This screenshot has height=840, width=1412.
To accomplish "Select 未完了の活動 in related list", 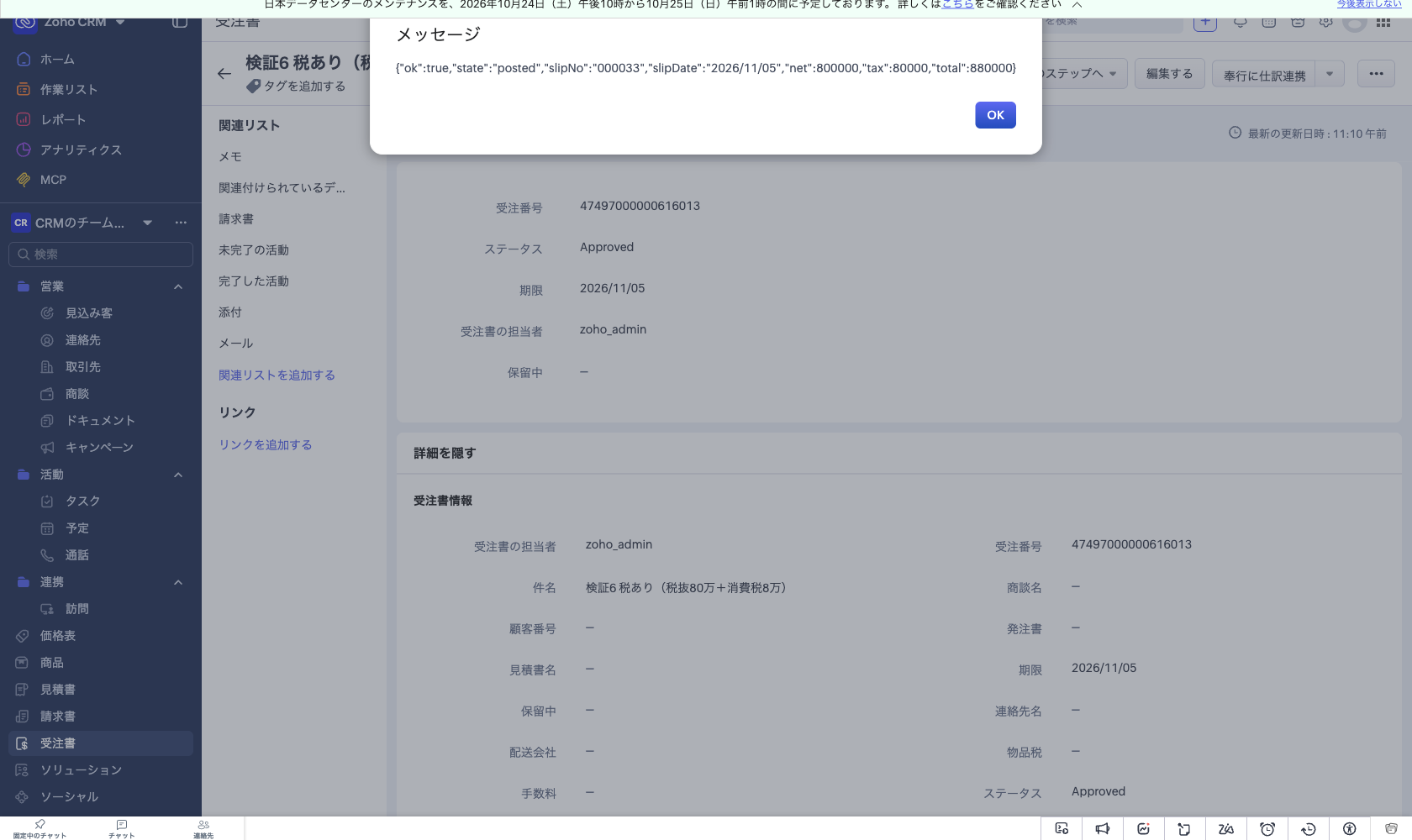I will (x=254, y=250).
